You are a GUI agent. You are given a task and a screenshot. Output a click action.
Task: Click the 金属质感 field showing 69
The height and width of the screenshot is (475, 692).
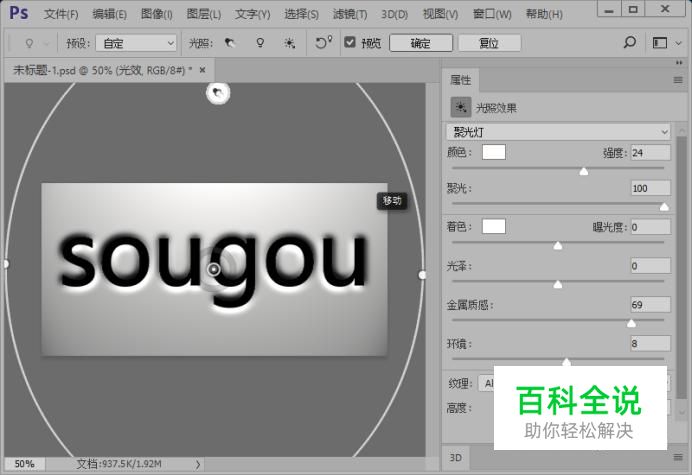[651, 305]
